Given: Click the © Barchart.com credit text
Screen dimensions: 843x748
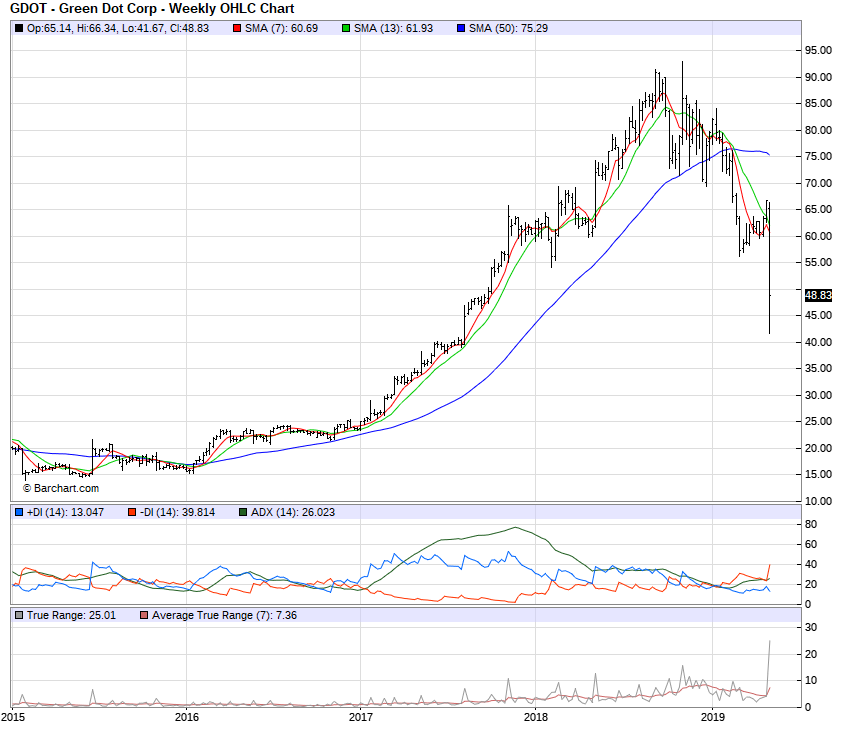Looking at the screenshot, I should click(x=61, y=488).
